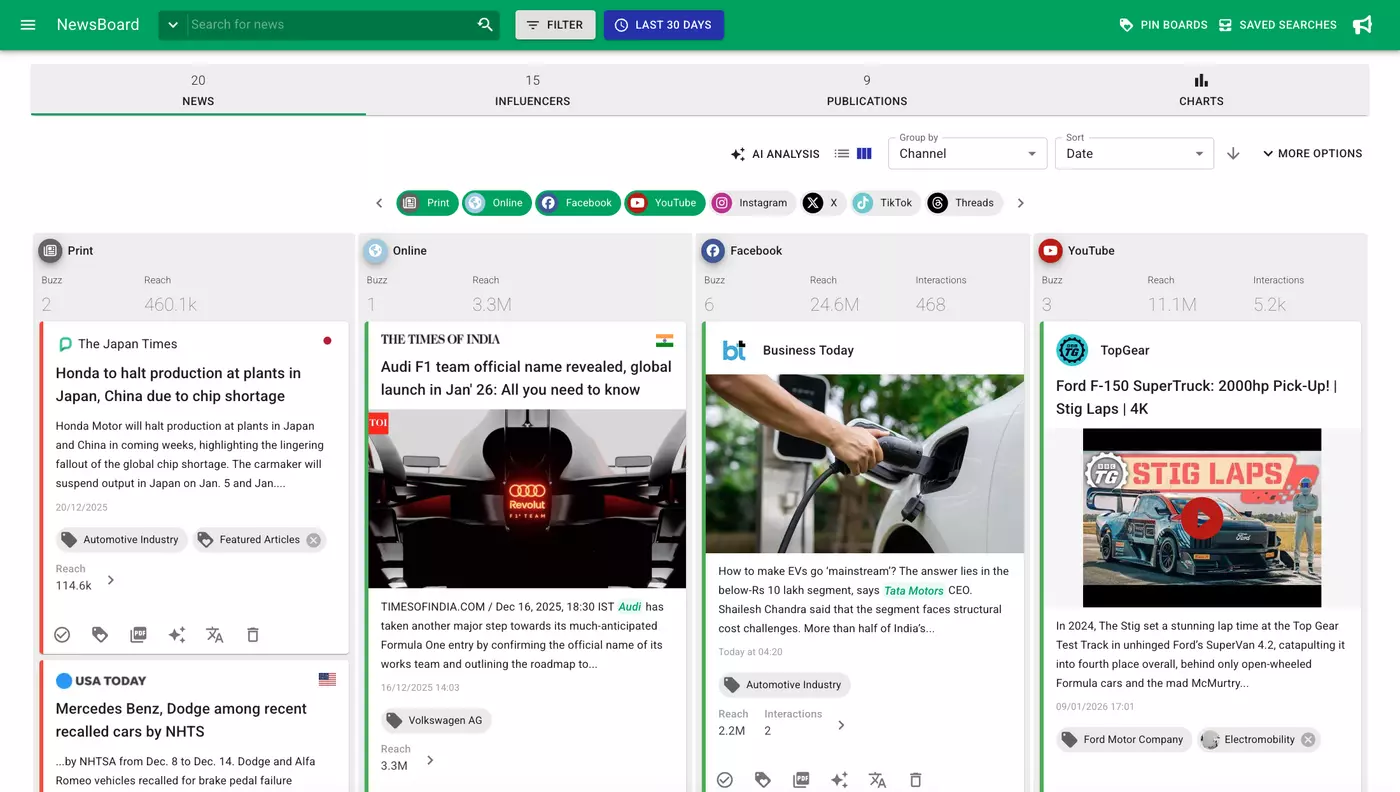The height and width of the screenshot is (792, 1400).
Task: Mark Honda article as checked
Action: coord(62,635)
